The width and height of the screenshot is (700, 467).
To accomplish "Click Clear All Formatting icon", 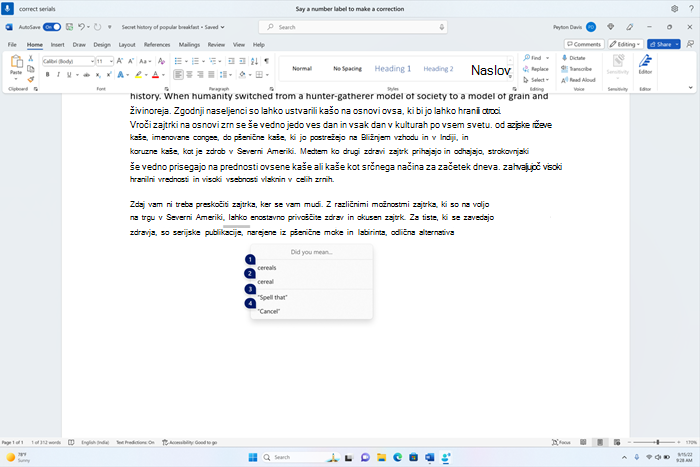I will (x=161, y=61).
